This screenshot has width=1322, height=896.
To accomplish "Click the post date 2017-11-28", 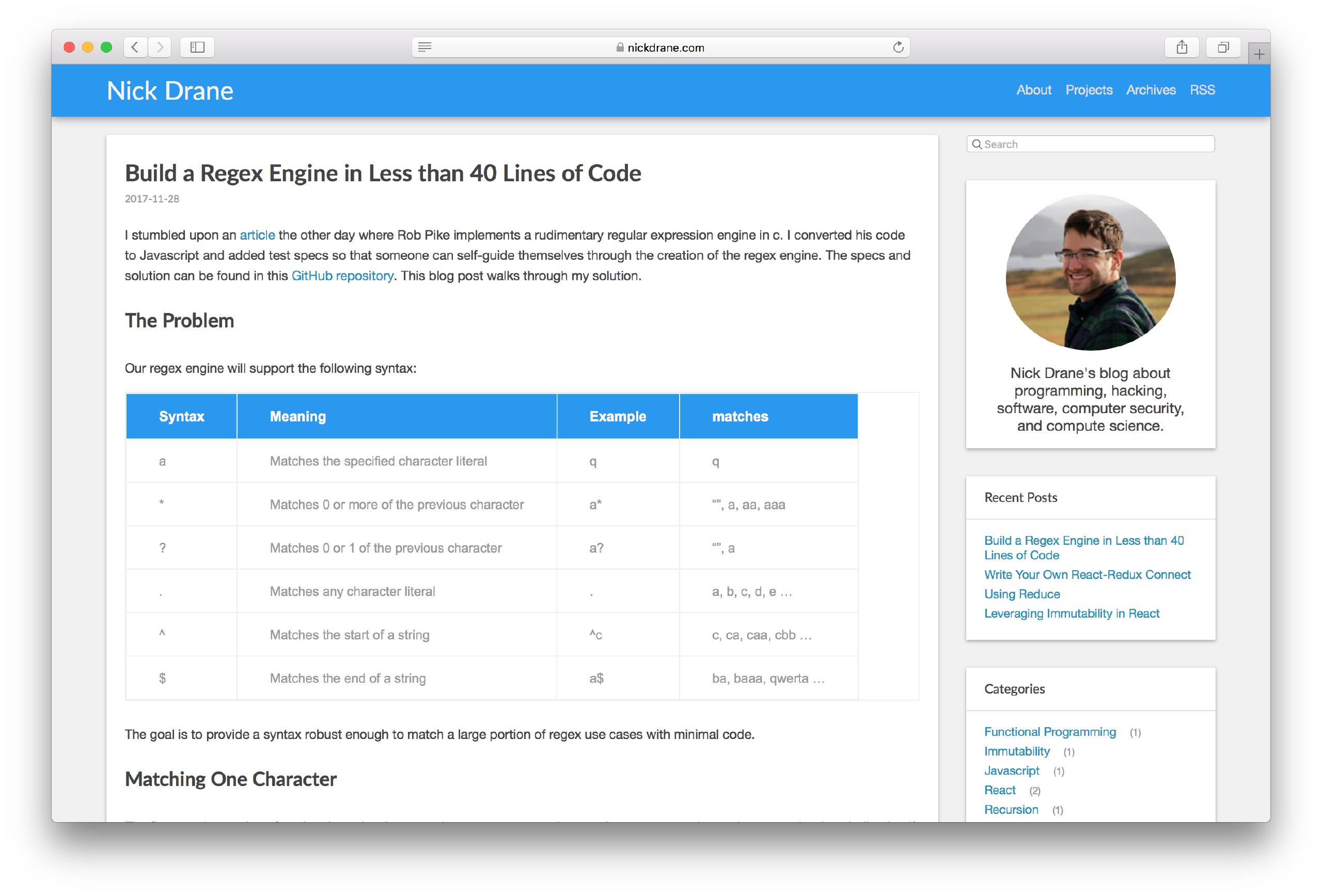I will click(152, 198).
